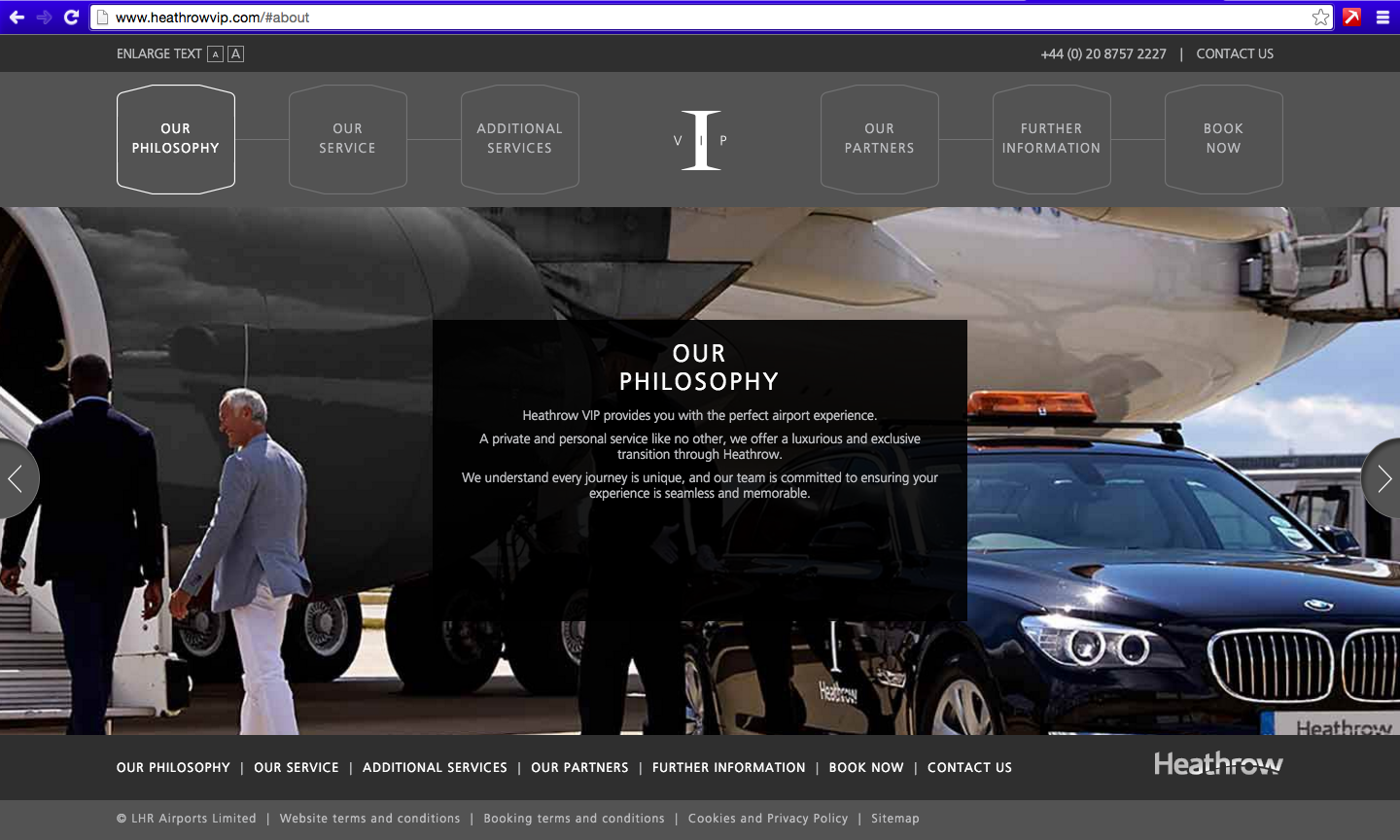Viewport: 1400px width, 840px height.
Task: Click Our Philosophy footer link
Action: [173, 768]
